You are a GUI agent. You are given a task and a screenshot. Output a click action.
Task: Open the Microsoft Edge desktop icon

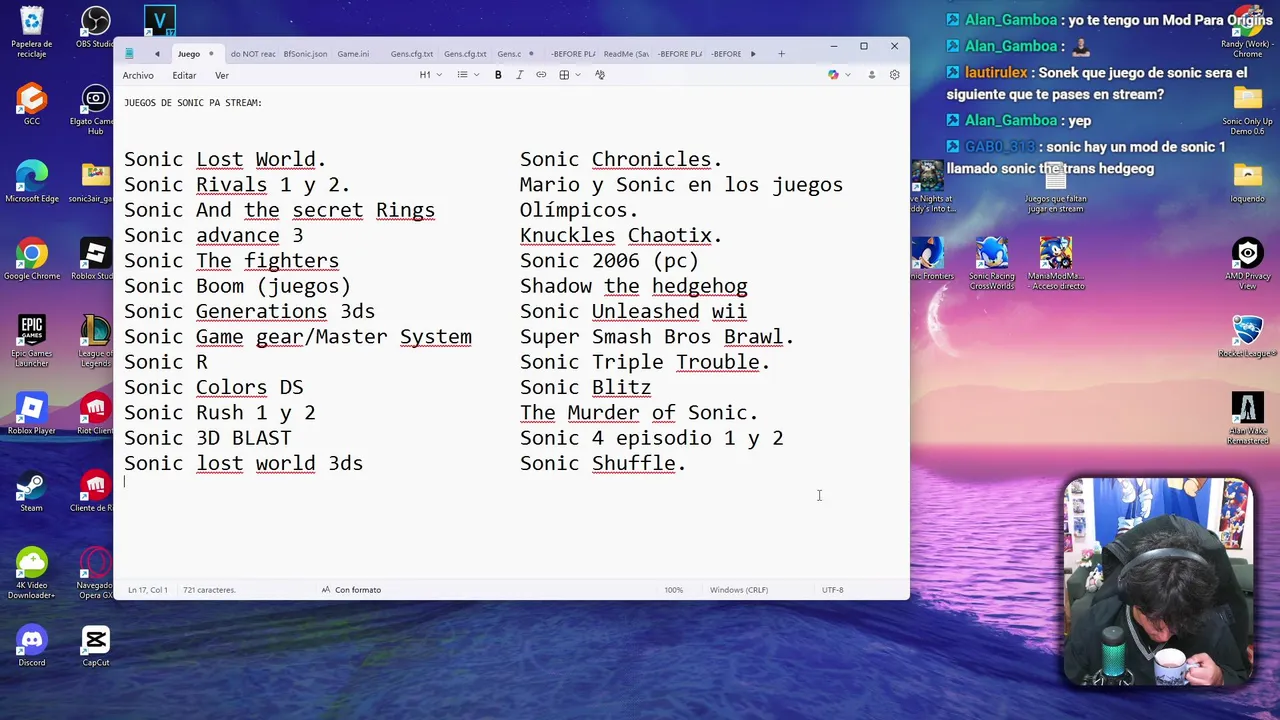[x=32, y=181]
